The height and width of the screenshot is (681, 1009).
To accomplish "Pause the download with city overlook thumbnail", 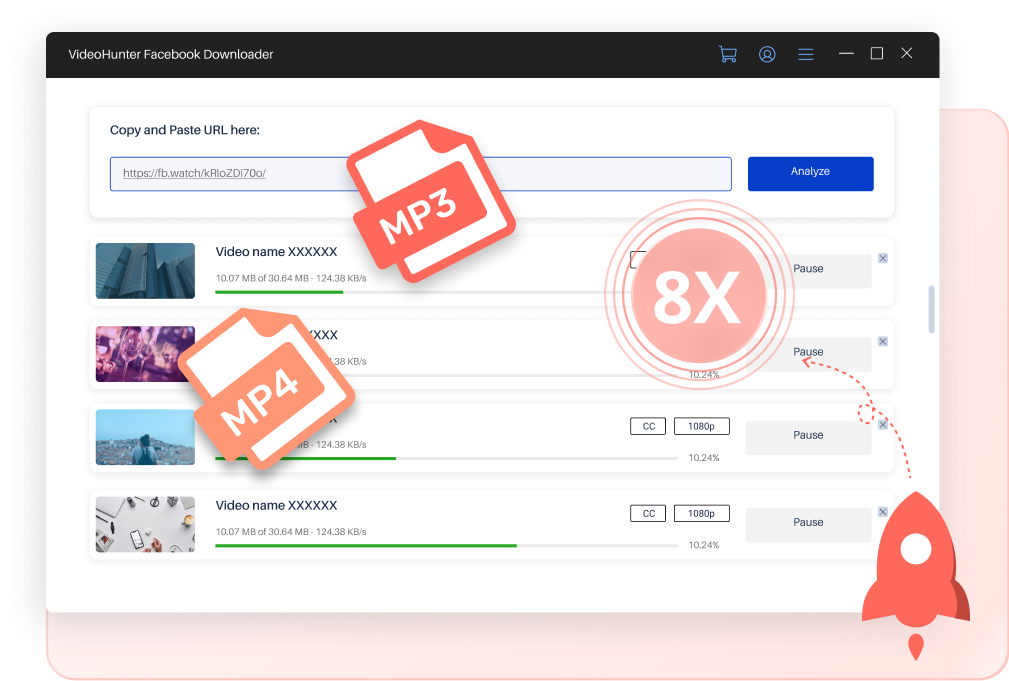I will [x=808, y=437].
